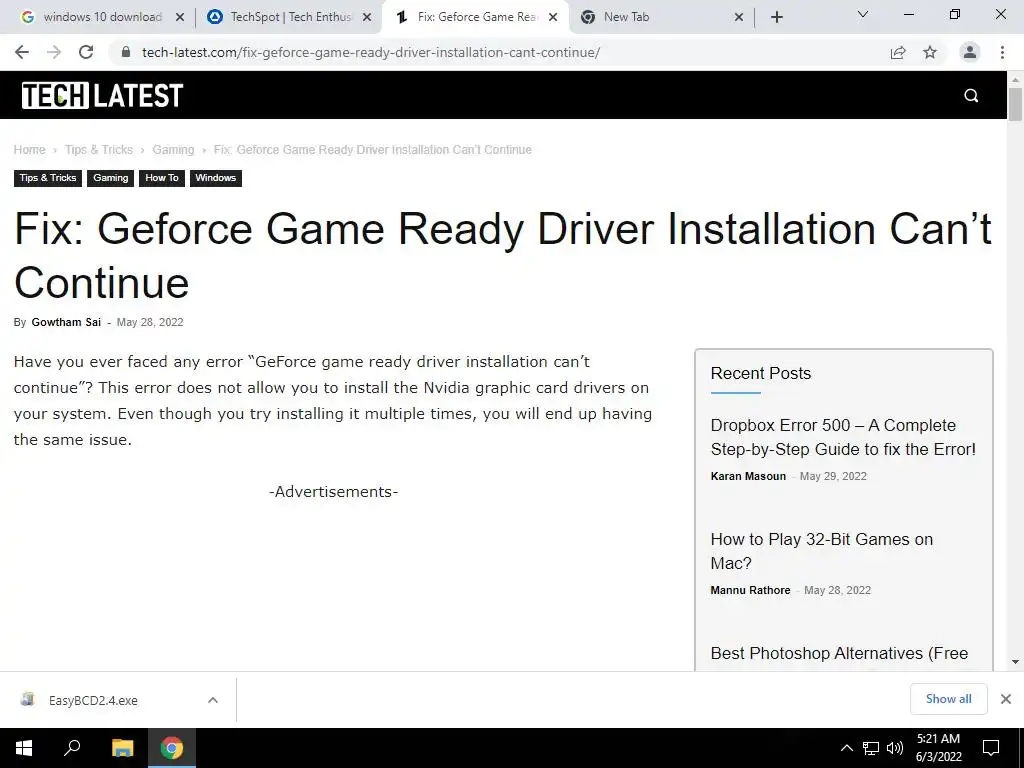Click the vertical scrollbar thumb
The height and width of the screenshot is (768, 1024).
1015,104
